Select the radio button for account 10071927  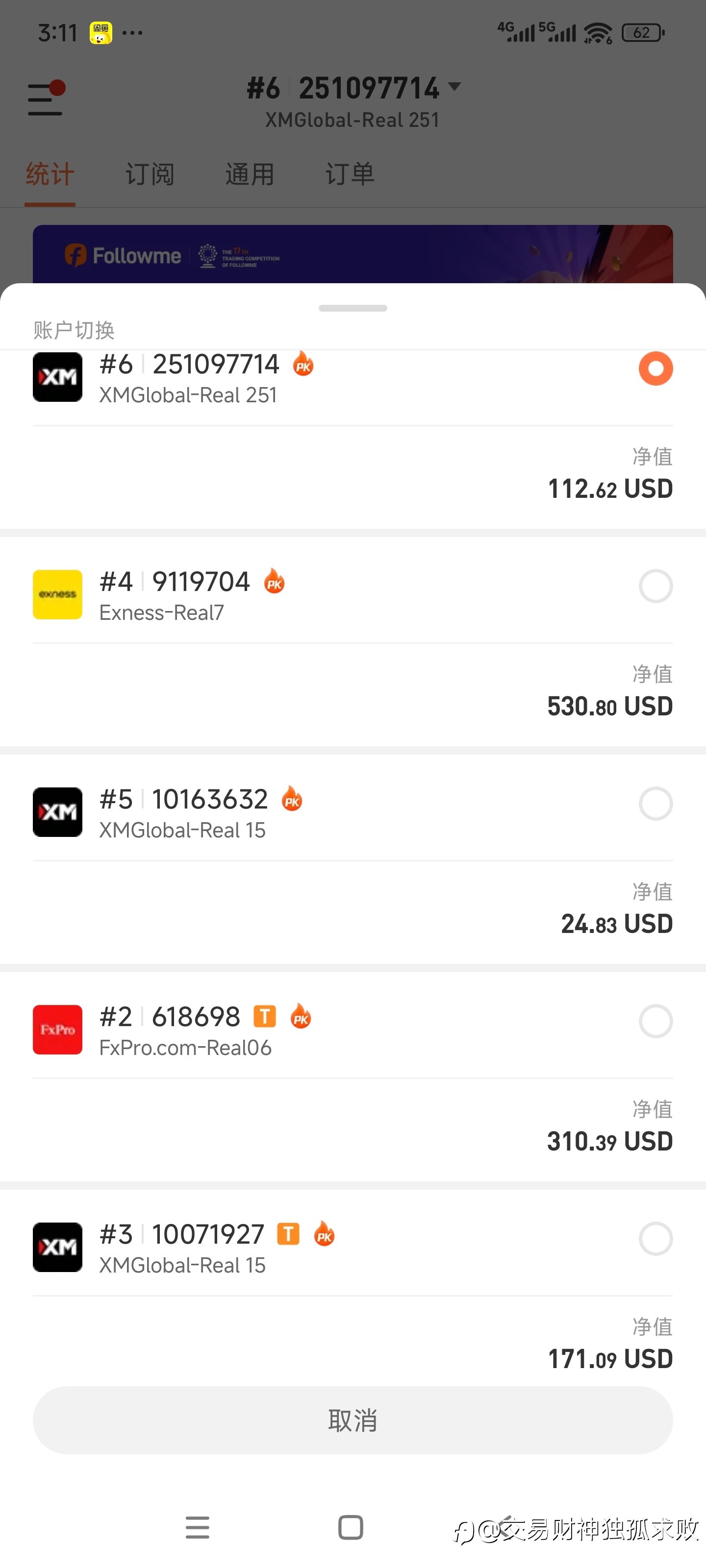click(656, 1238)
